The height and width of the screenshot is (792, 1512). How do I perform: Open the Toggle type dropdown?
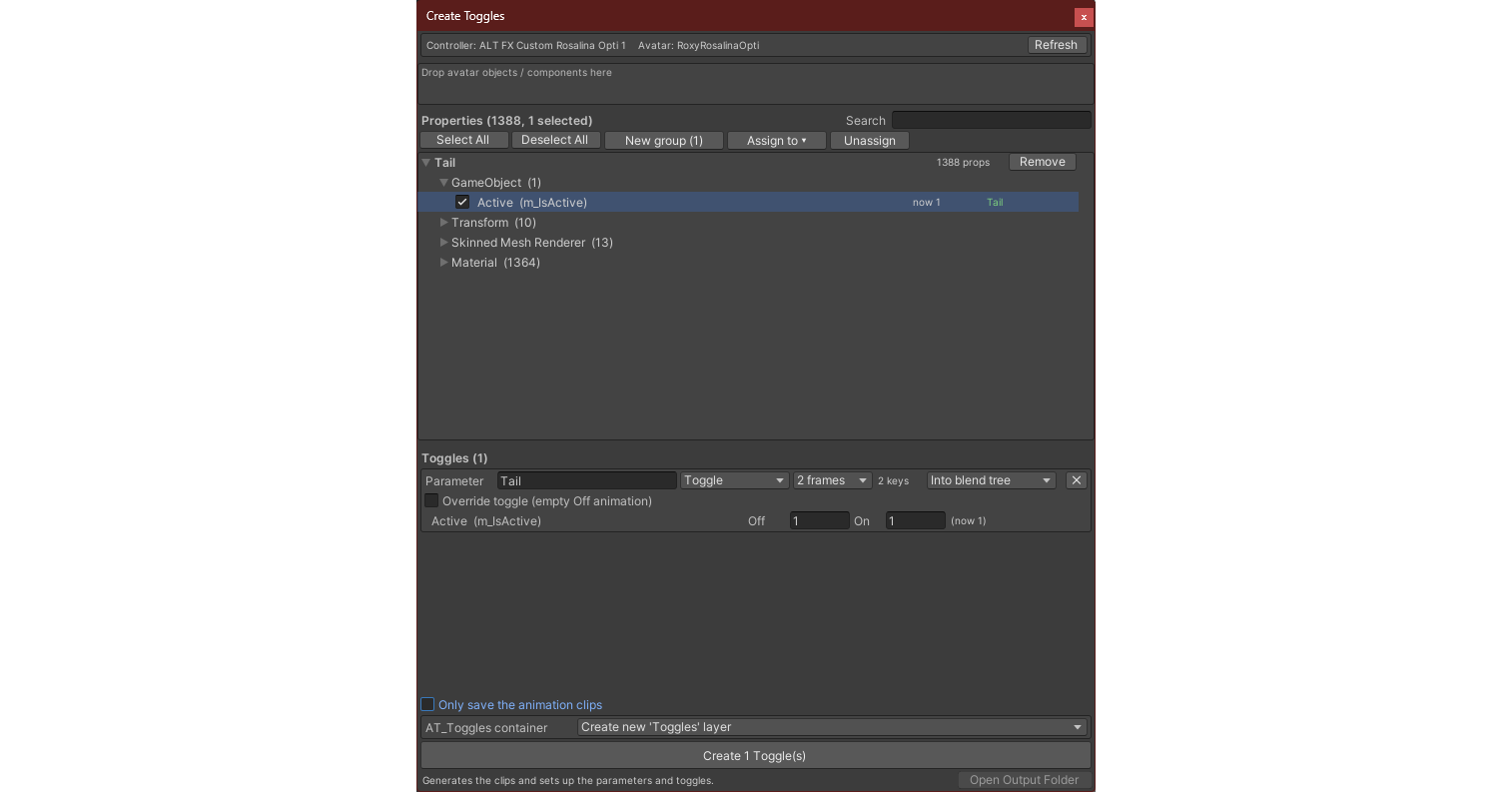tap(734, 480)
